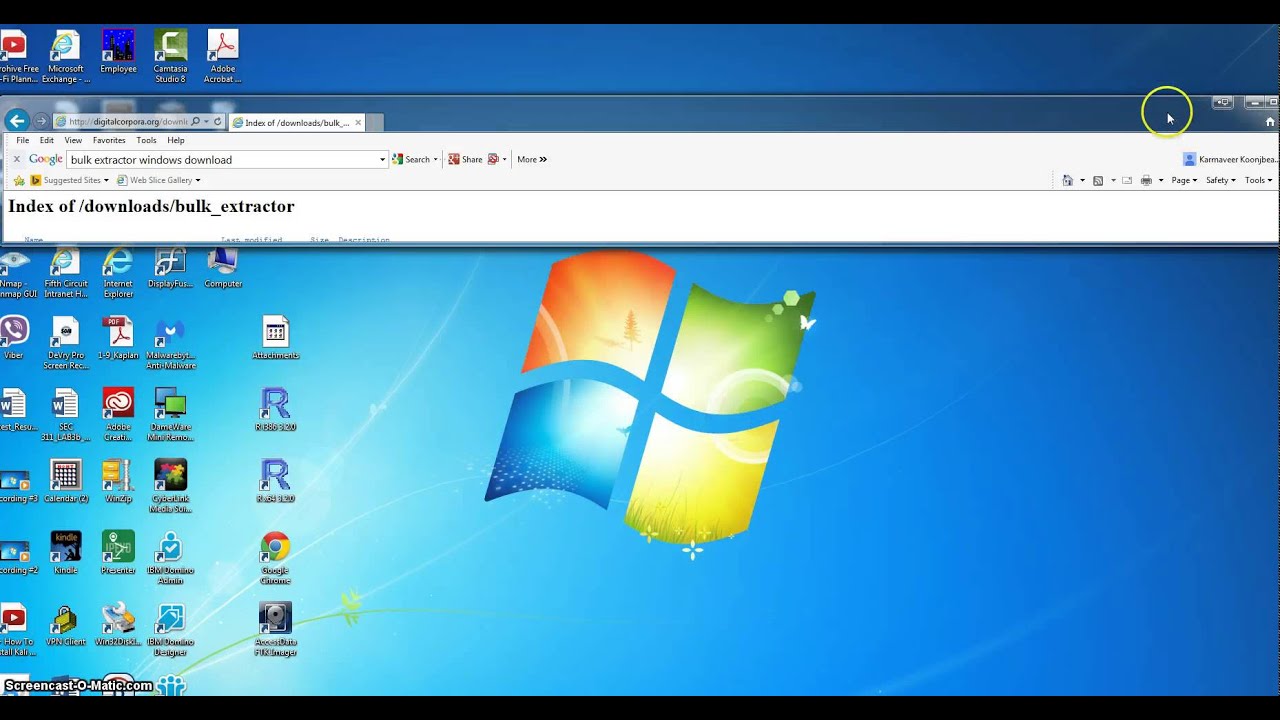Click the Home icon in command bar
Screen dimensions: 1280x720
pyautogui.click(x=1068, y=180)
